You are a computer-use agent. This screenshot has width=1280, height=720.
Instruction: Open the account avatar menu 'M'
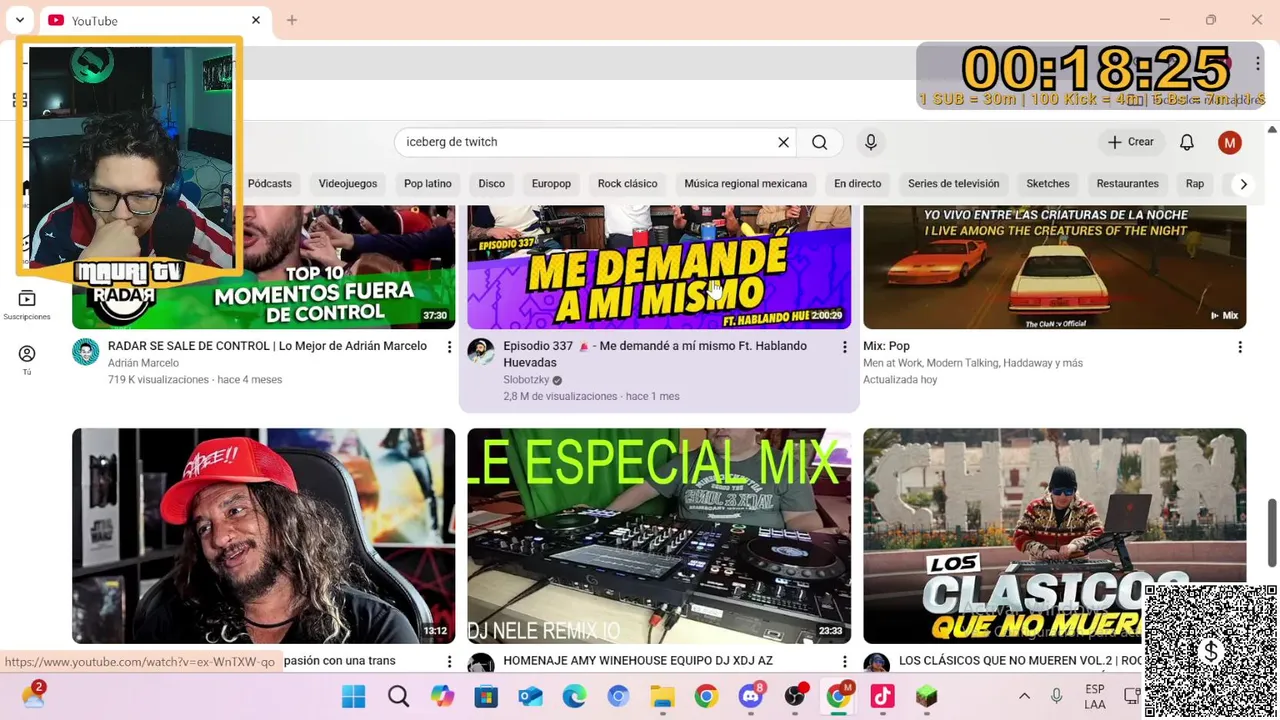pyautogui.click(x=1230, y=142)
